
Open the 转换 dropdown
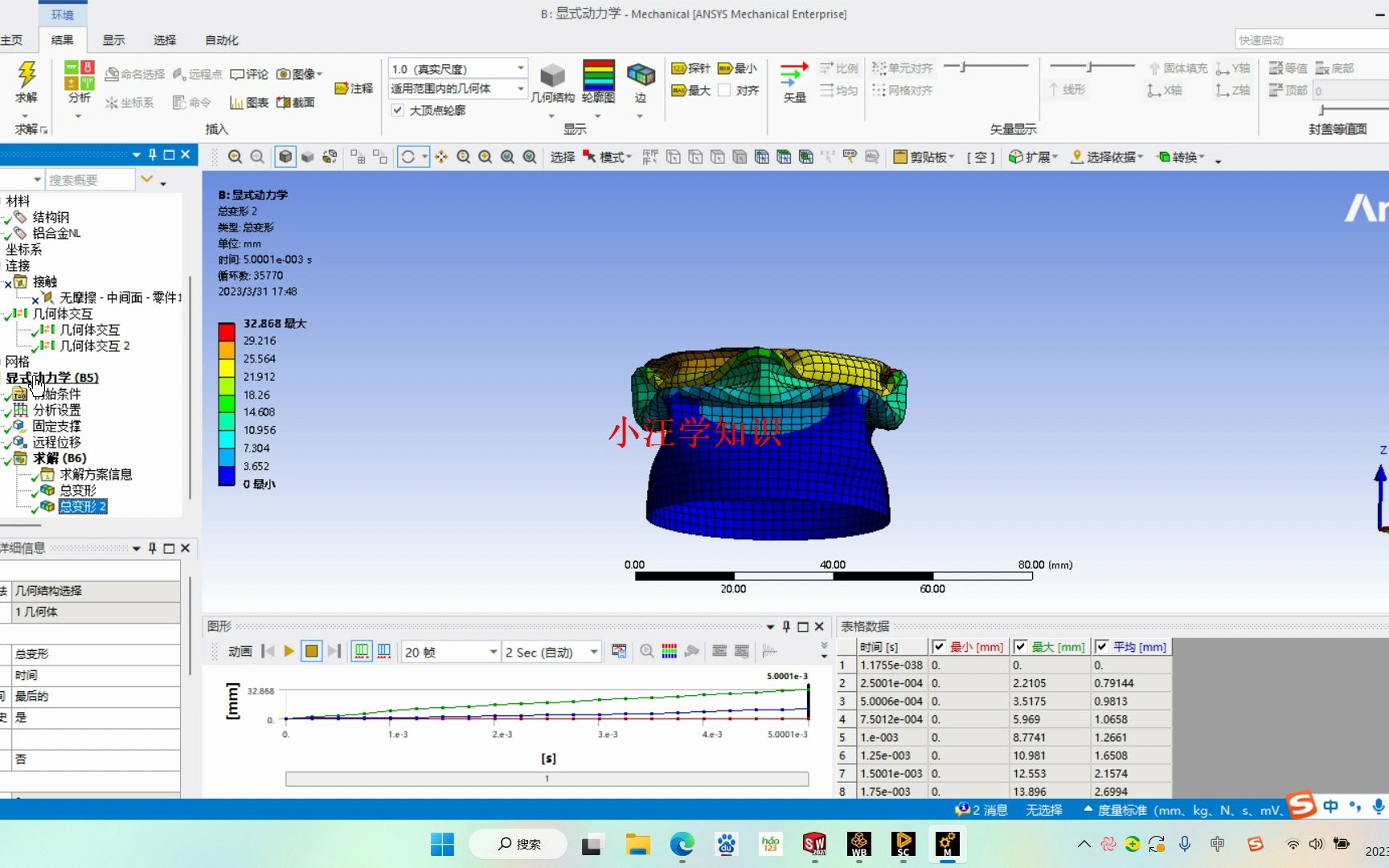pos(1181,157)
